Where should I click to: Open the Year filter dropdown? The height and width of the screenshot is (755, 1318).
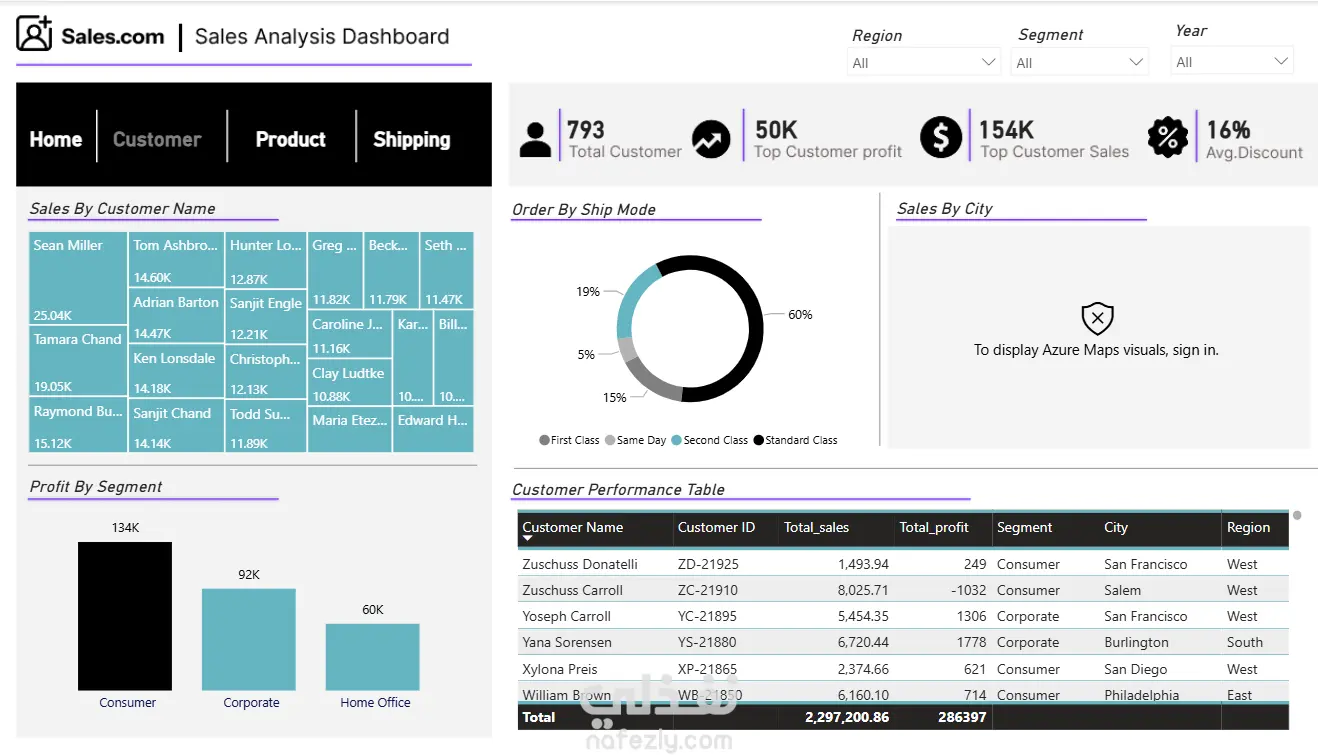[x=1232, y=61]
